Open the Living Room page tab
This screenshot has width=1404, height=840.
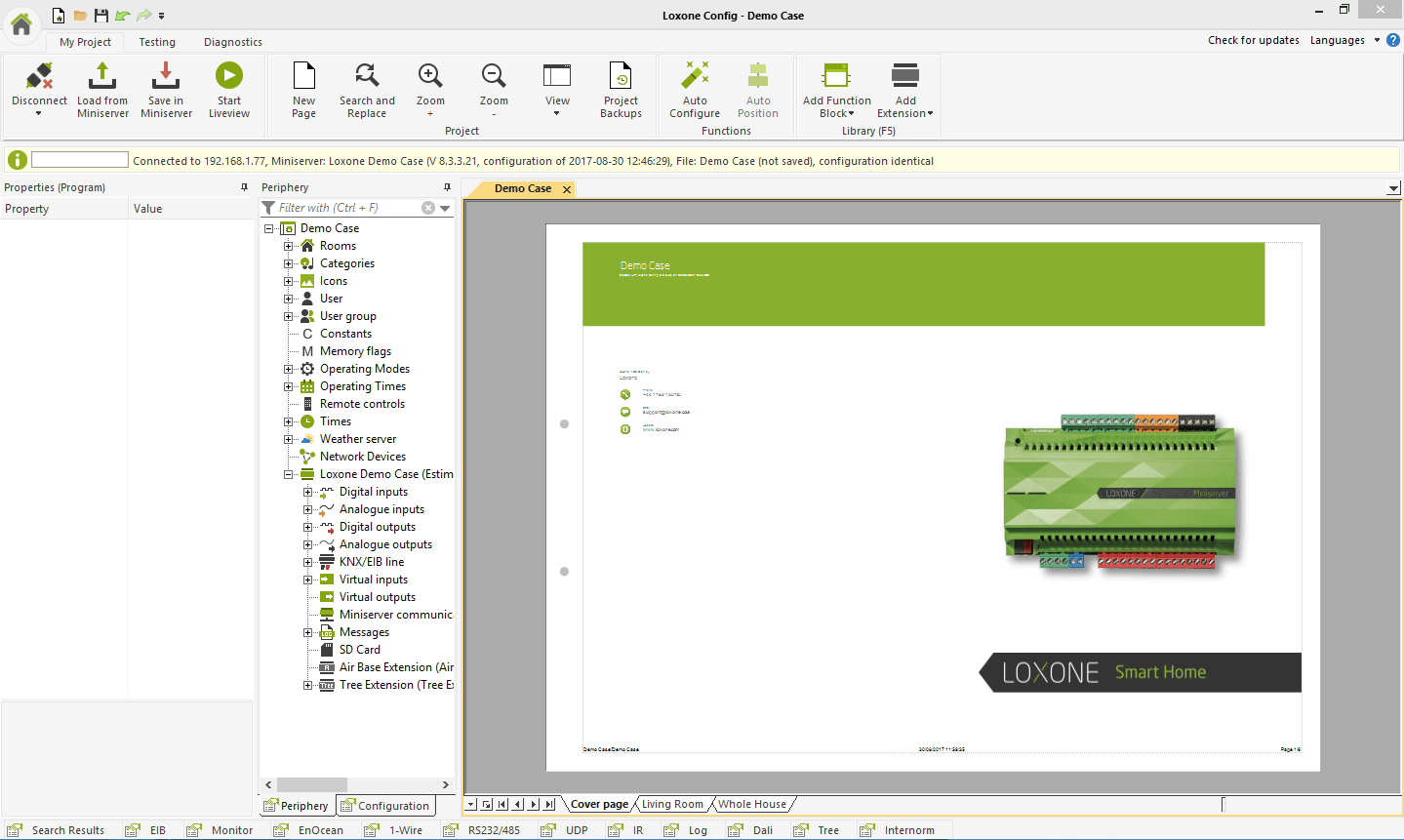pos(672,804)
